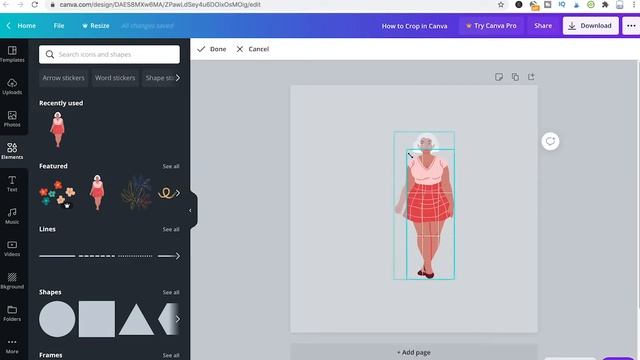The image size is (640, 360).
Task: Show more Shapes with right chevron
Action: click(178, 319)
